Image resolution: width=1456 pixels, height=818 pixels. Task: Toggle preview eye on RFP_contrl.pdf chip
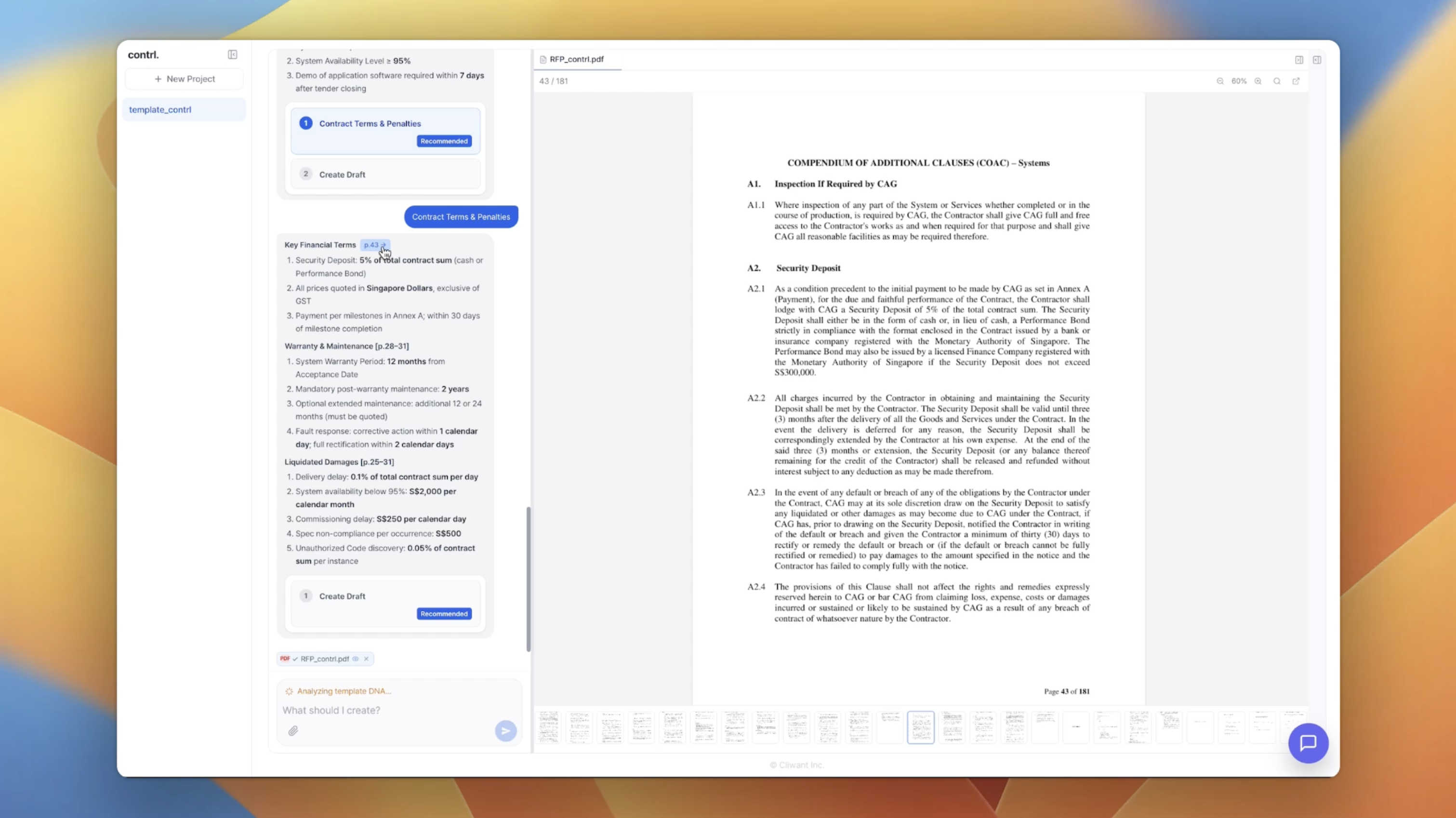[356, 659]
